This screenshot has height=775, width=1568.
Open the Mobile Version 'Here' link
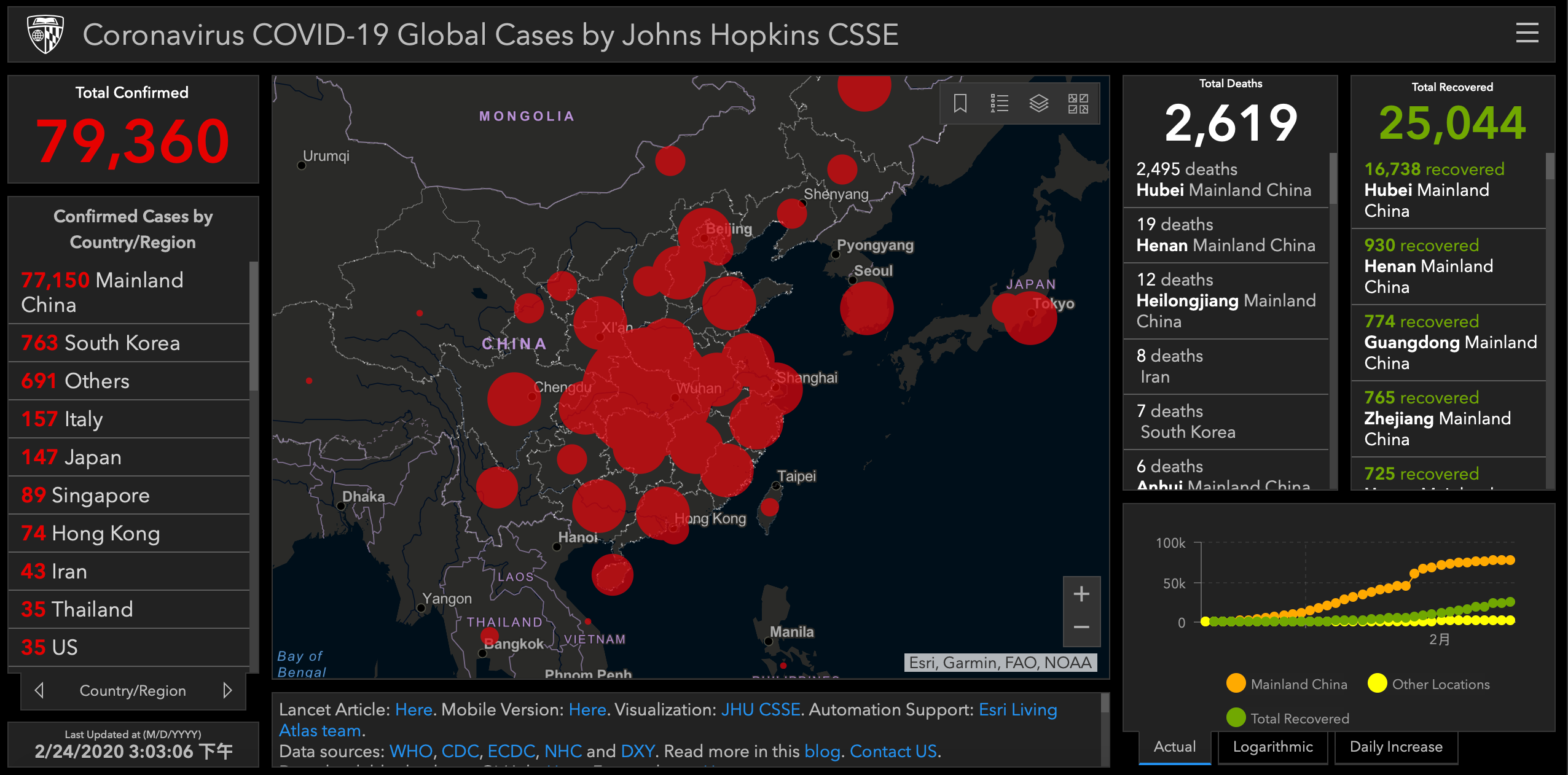(x=587, y=709)
